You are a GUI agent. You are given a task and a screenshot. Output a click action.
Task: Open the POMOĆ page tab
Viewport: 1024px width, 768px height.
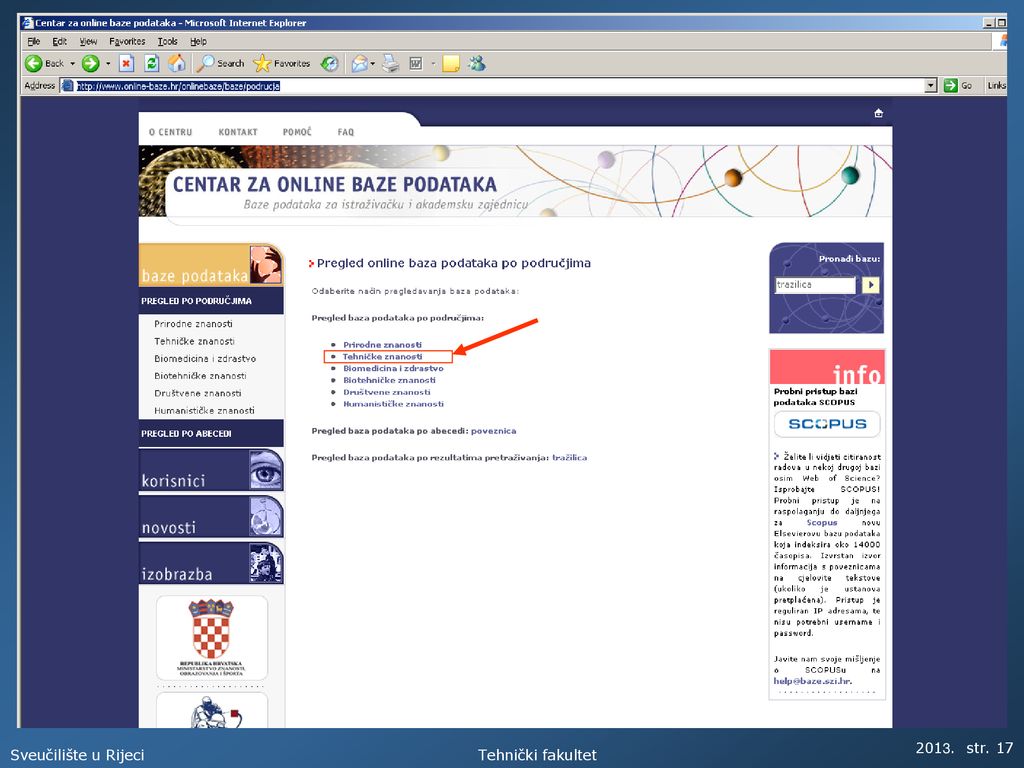(x=297, y=132)
